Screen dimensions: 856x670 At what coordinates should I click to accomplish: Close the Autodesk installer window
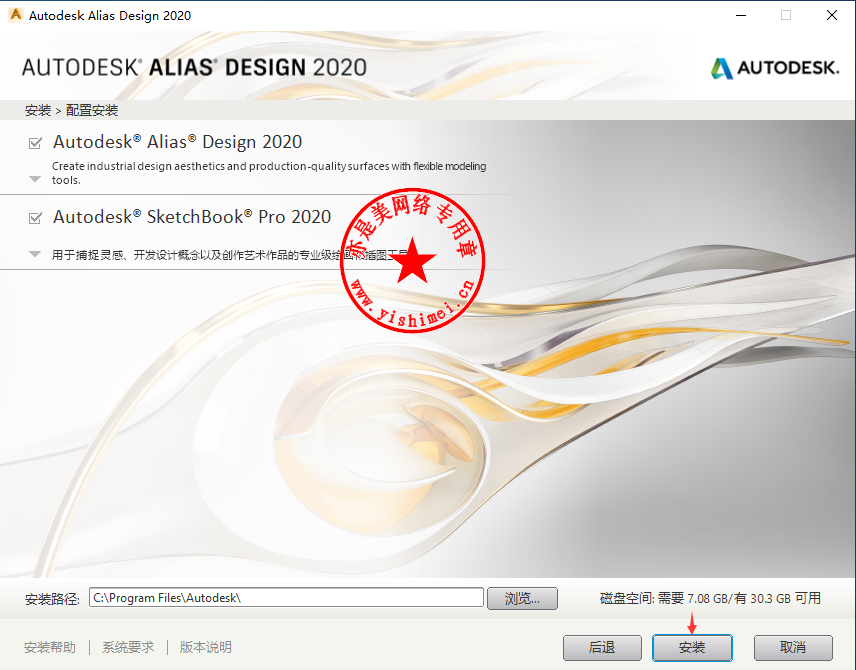coord(832,15)
